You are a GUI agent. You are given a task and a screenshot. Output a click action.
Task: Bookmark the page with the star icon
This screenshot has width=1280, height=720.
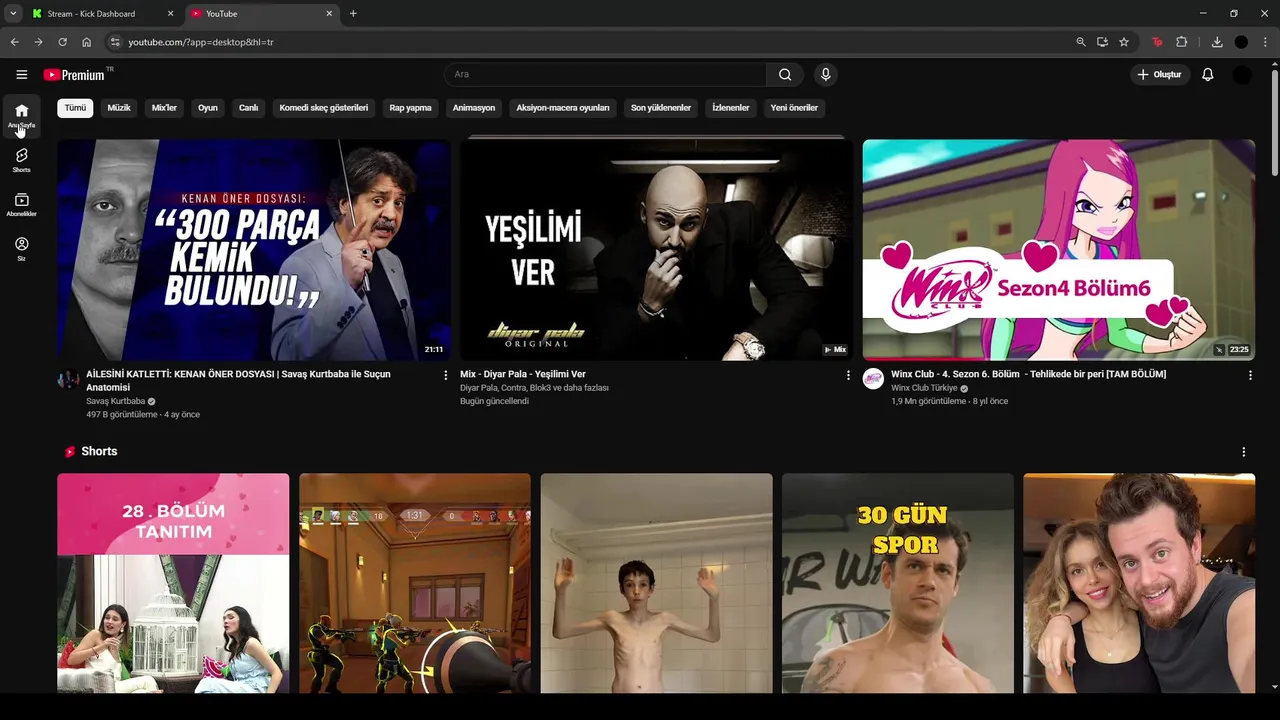coord(1124,42)
